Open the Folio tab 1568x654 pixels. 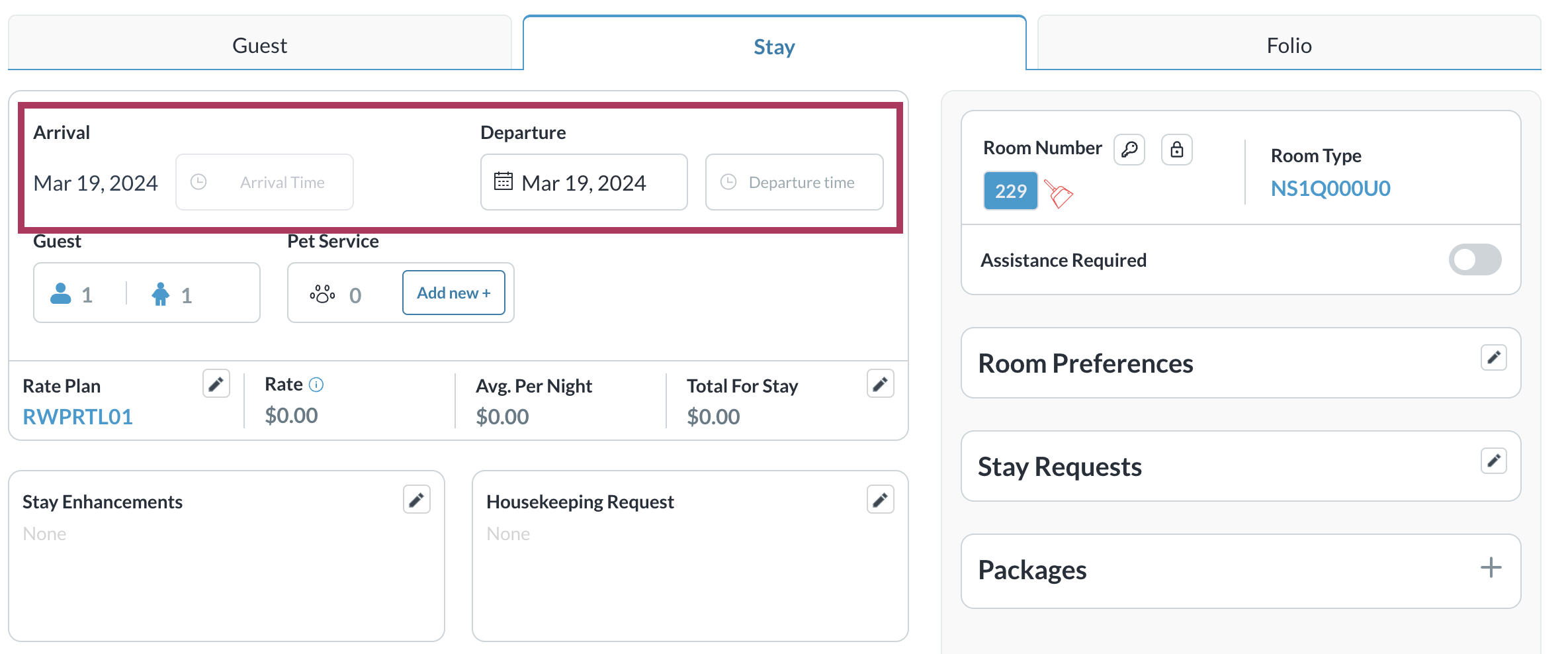[x=1289, y=45]
